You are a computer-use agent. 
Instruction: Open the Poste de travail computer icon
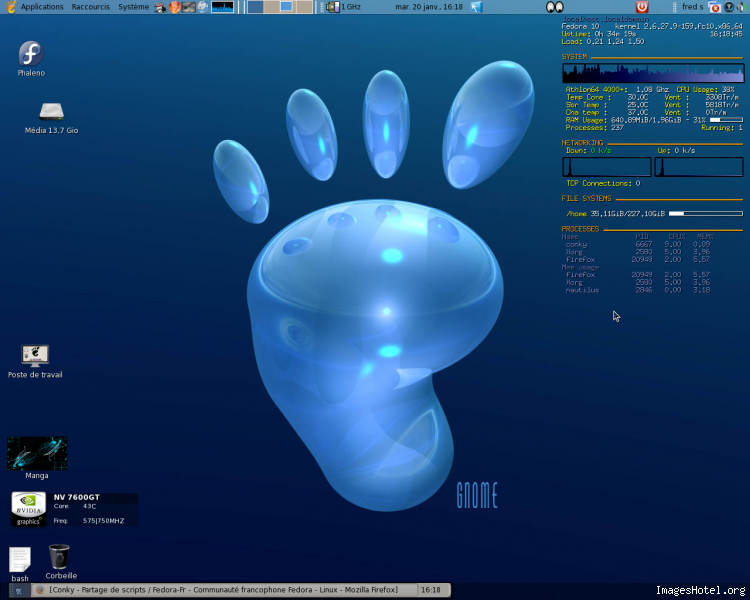tap(35, 355)
